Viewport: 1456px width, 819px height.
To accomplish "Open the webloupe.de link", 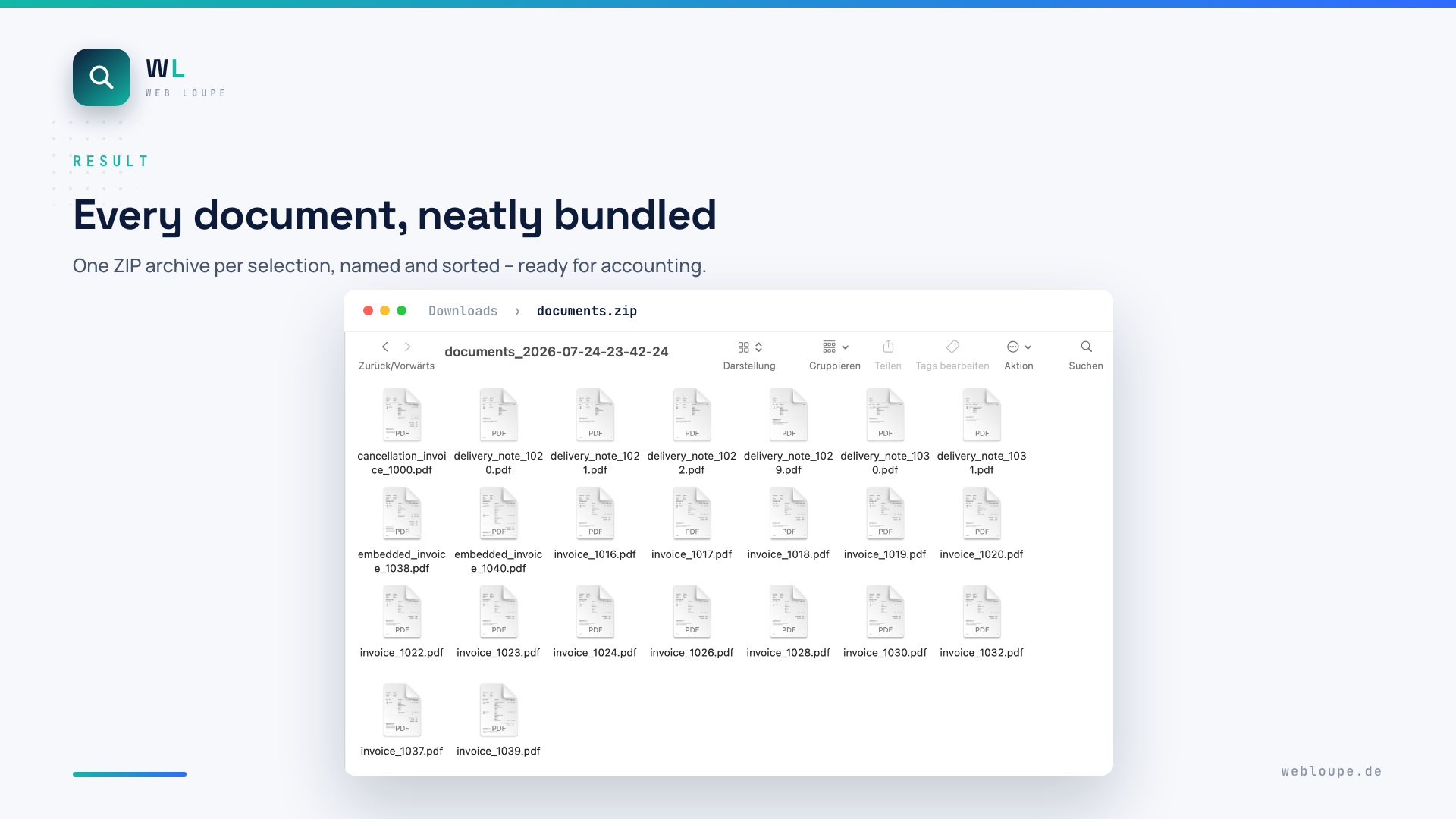I will coord(1332,771).
